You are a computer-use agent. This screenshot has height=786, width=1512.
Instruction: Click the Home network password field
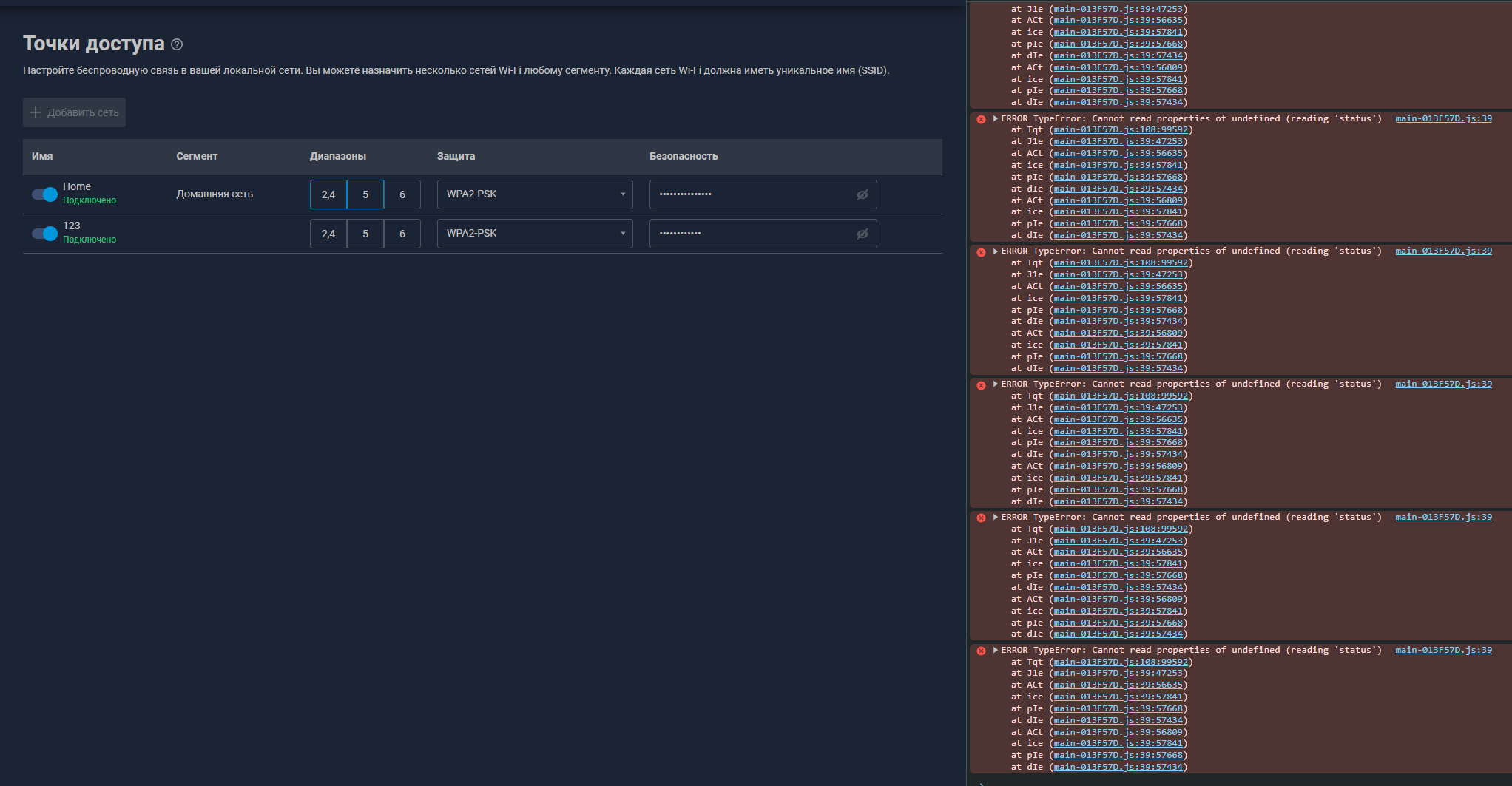point(747,194)
